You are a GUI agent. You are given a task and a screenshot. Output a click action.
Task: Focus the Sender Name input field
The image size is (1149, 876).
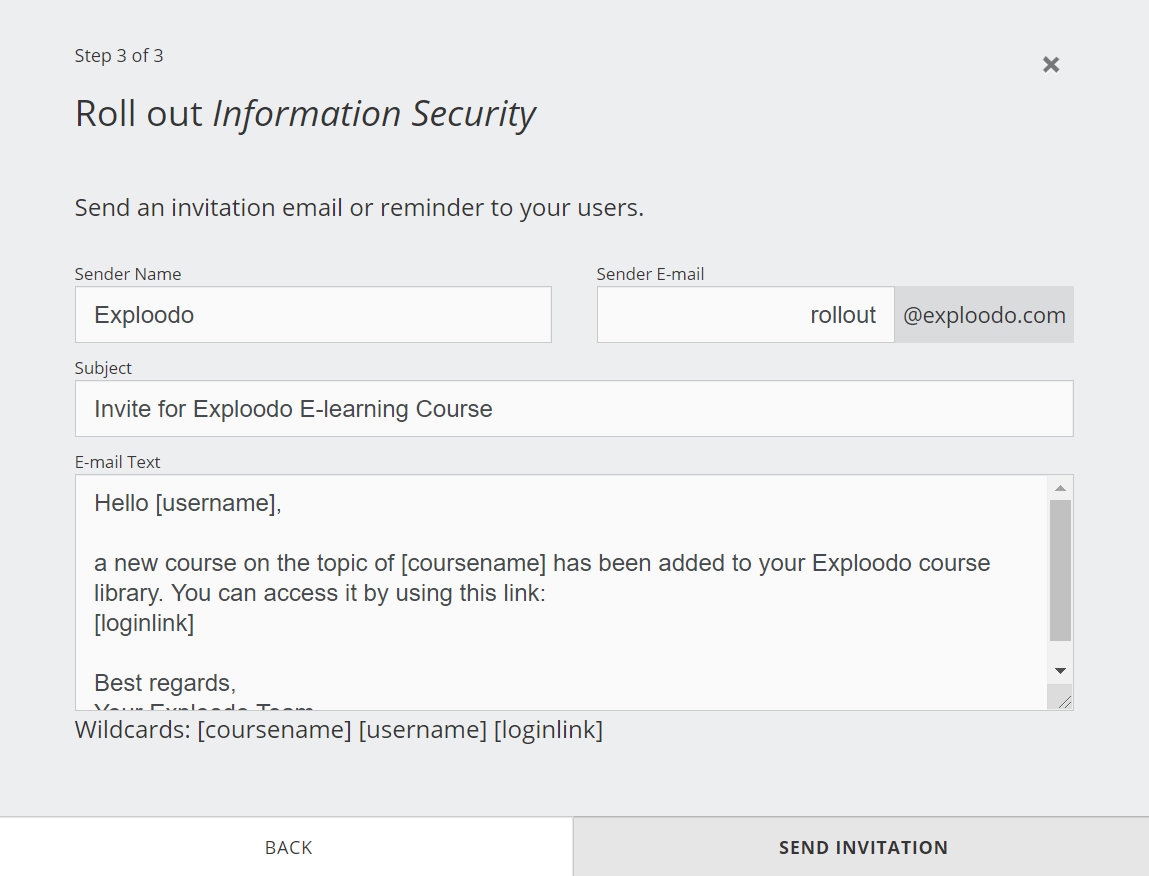[x=313, y=315]
